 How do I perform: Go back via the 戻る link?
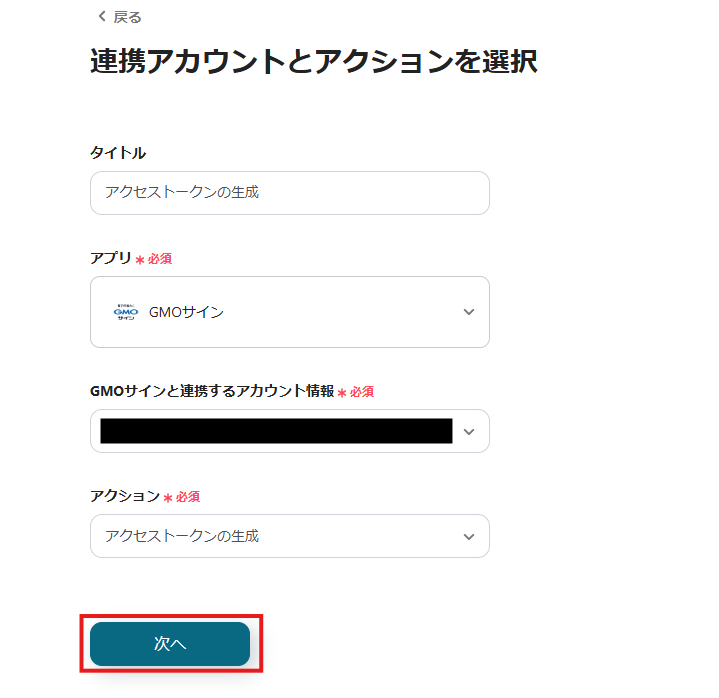tap(127, 17)
